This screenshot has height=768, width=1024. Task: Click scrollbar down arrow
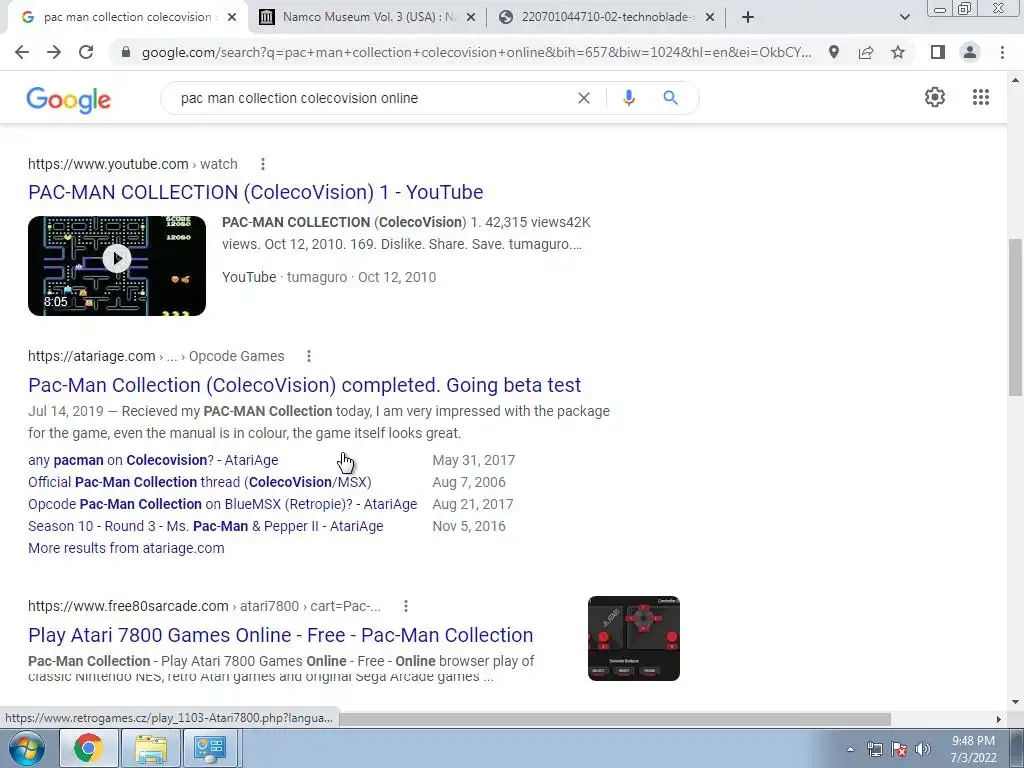pos(1015,702)
